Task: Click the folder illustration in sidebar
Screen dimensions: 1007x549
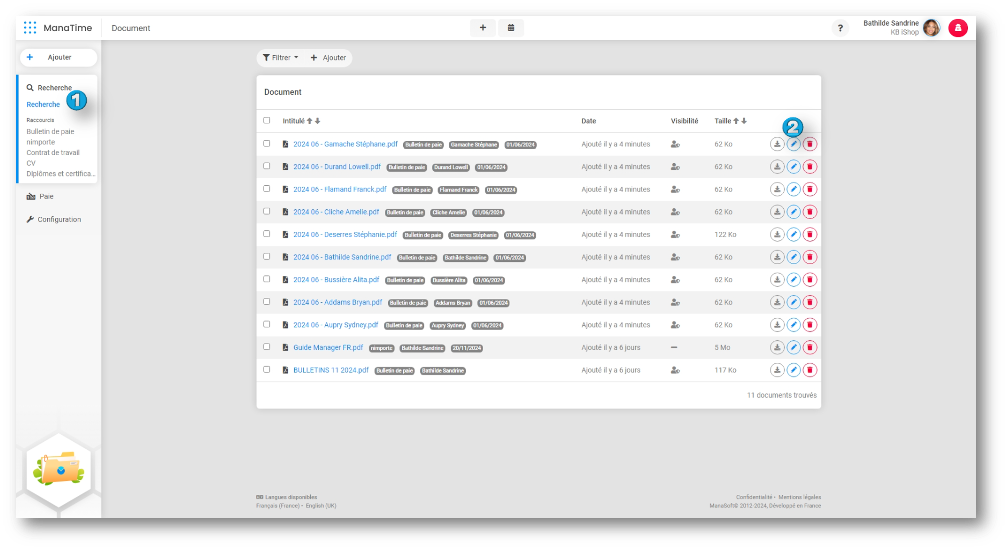Action: (59, 469)
